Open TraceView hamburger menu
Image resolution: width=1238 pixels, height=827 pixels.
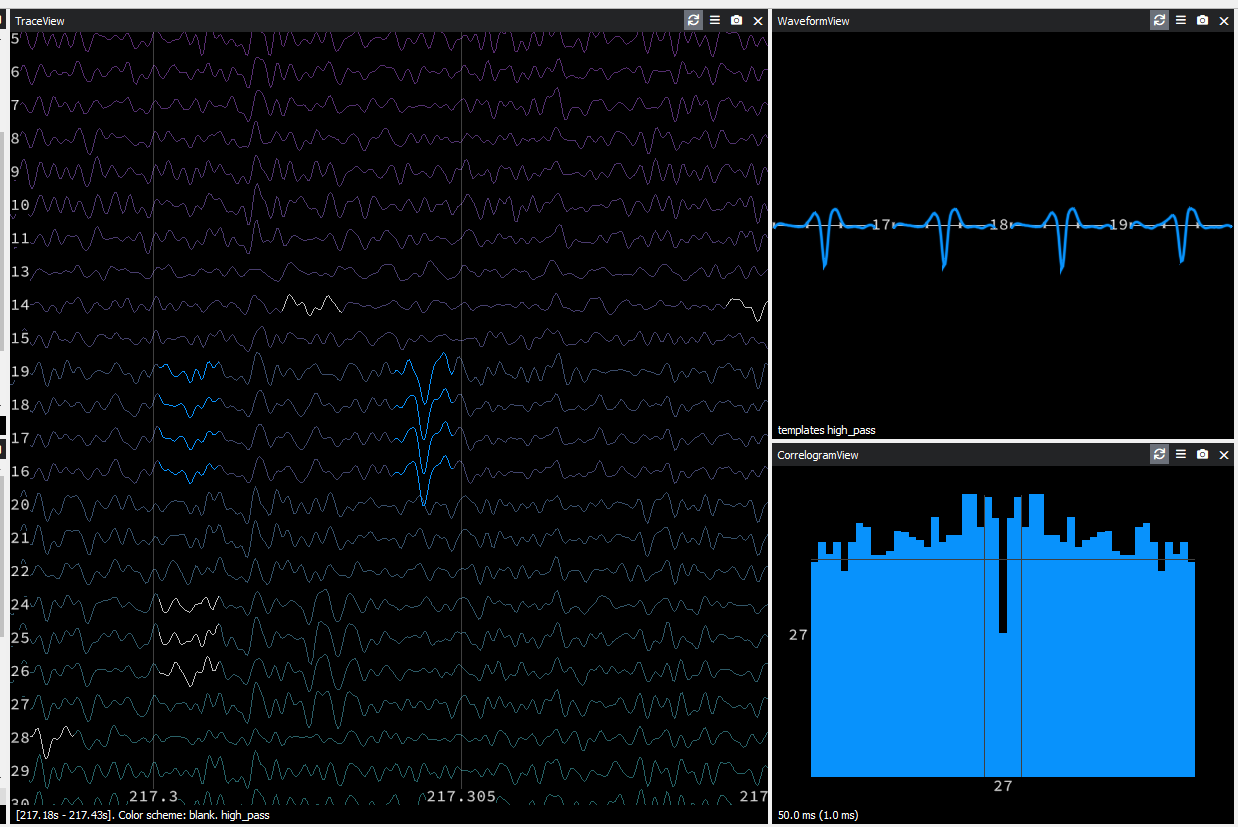tap(715, 20)
